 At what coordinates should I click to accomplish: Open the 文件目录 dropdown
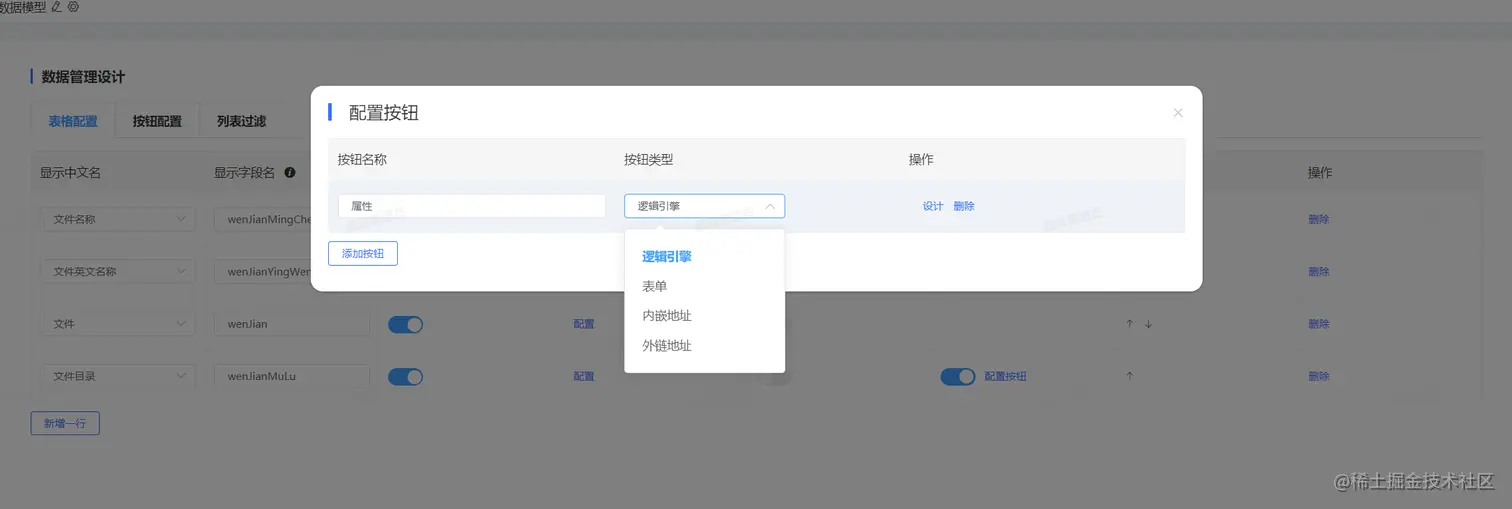[x=118, y=376]
